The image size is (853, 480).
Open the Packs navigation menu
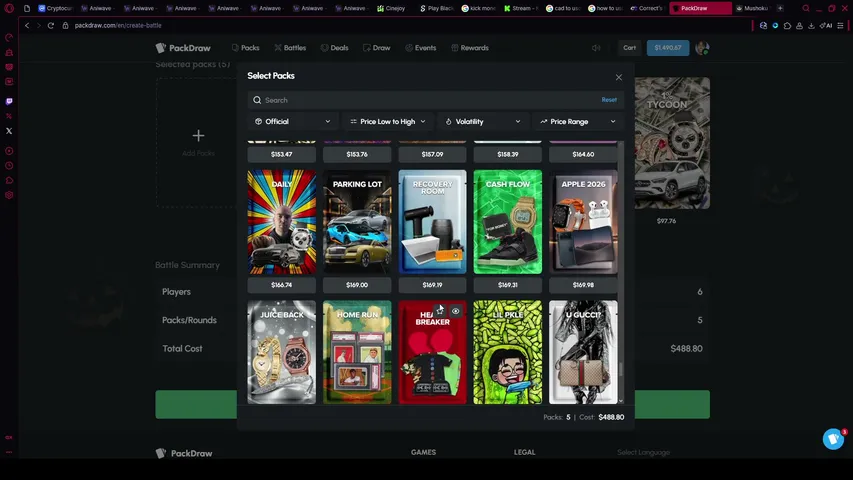[x=245, y=48]
